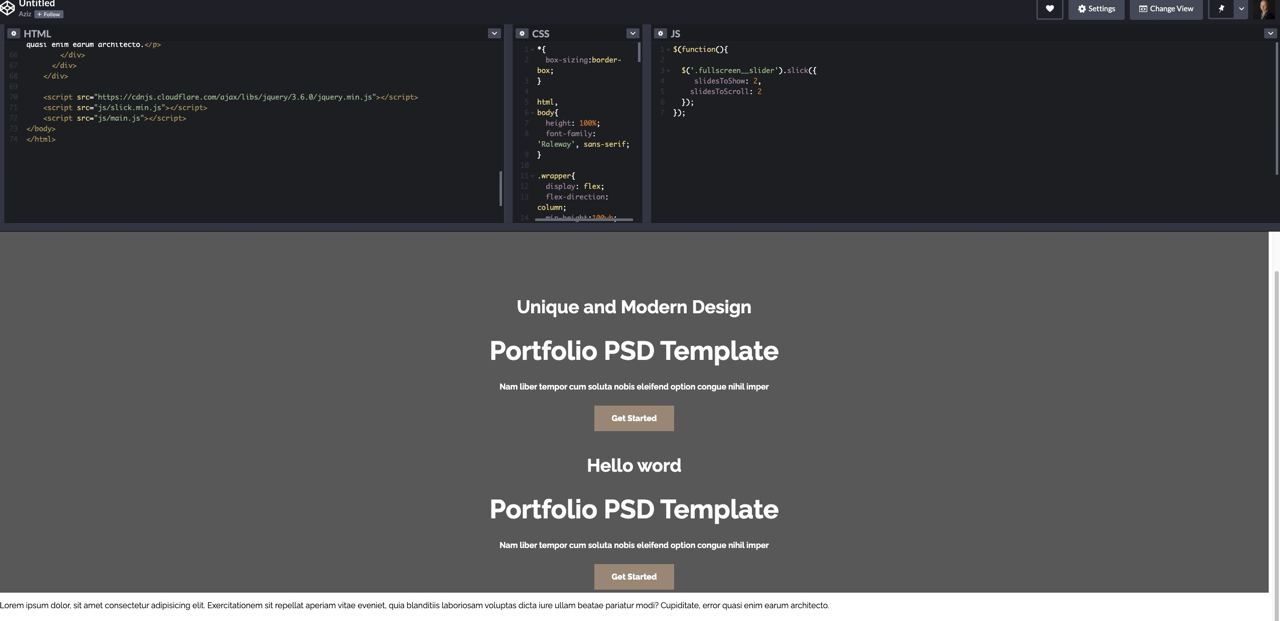
Task: Expand the CSS panel dropdown arrow
Action: pyautogui.click(x=632, y=33)
